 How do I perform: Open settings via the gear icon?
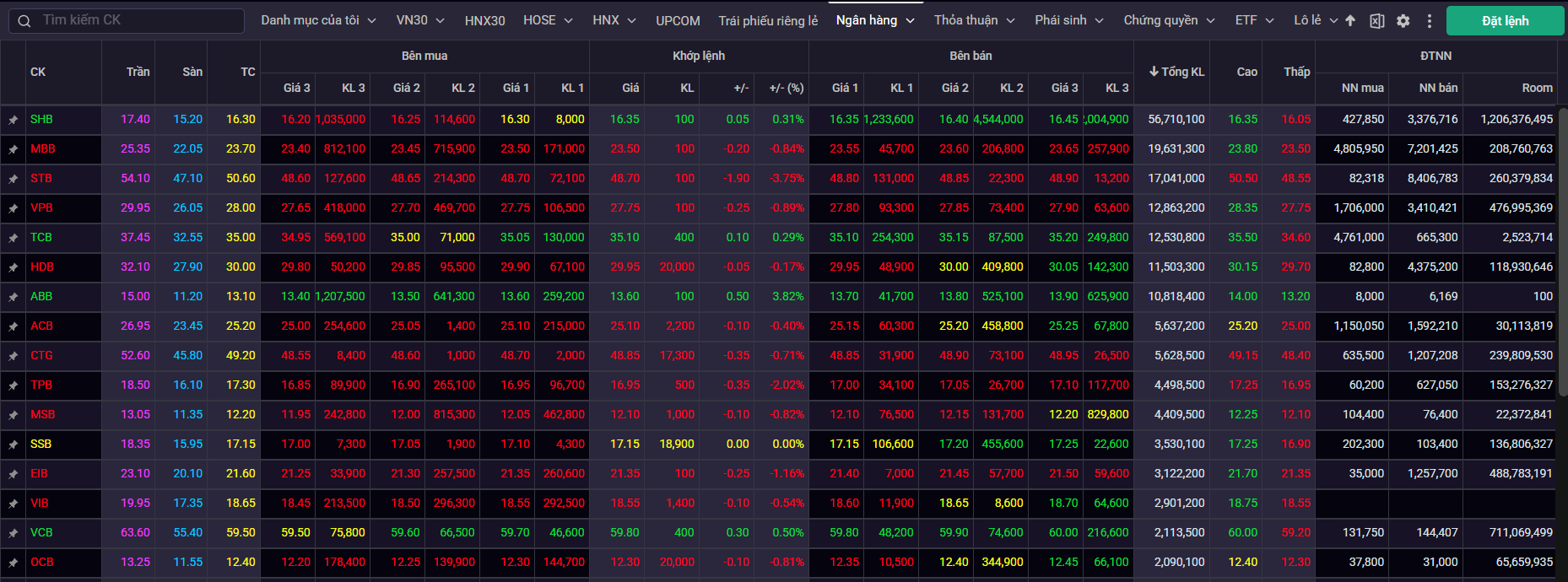point(1403,21)
